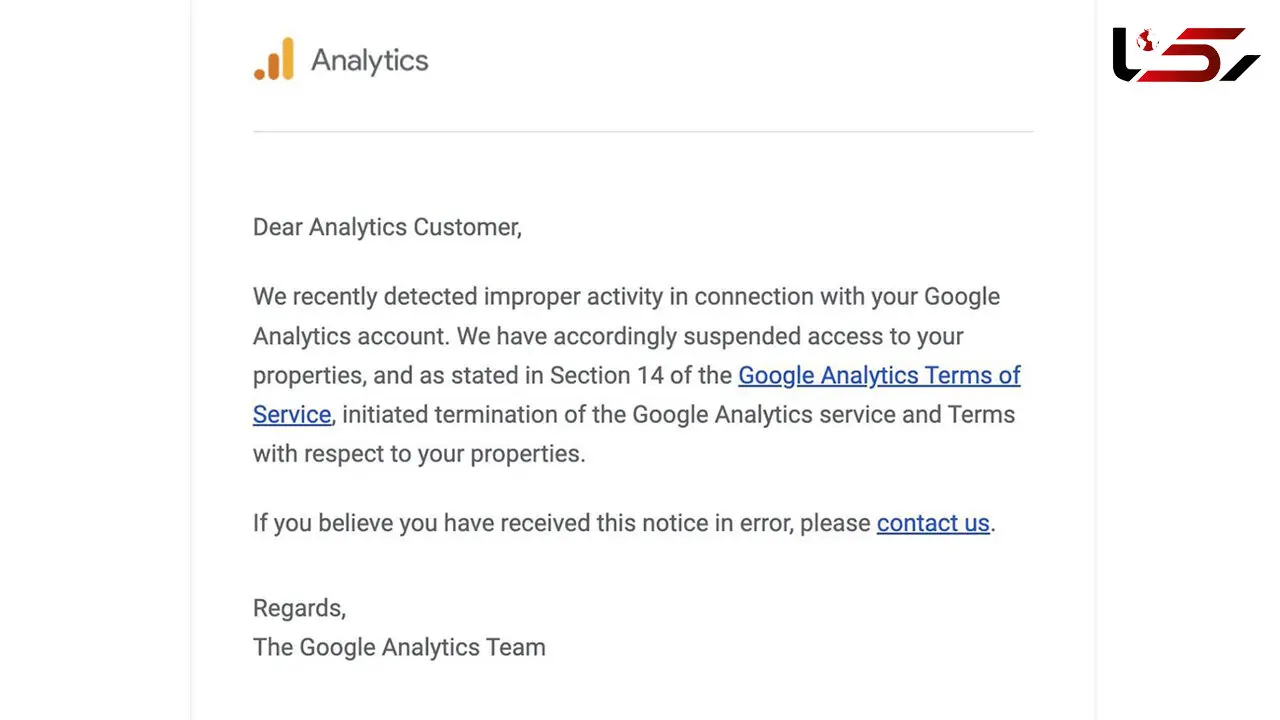Viewport: 1280px width, 720px height.
Task: Open the Google Analytics Terms of link
Action: pos(879,375)
